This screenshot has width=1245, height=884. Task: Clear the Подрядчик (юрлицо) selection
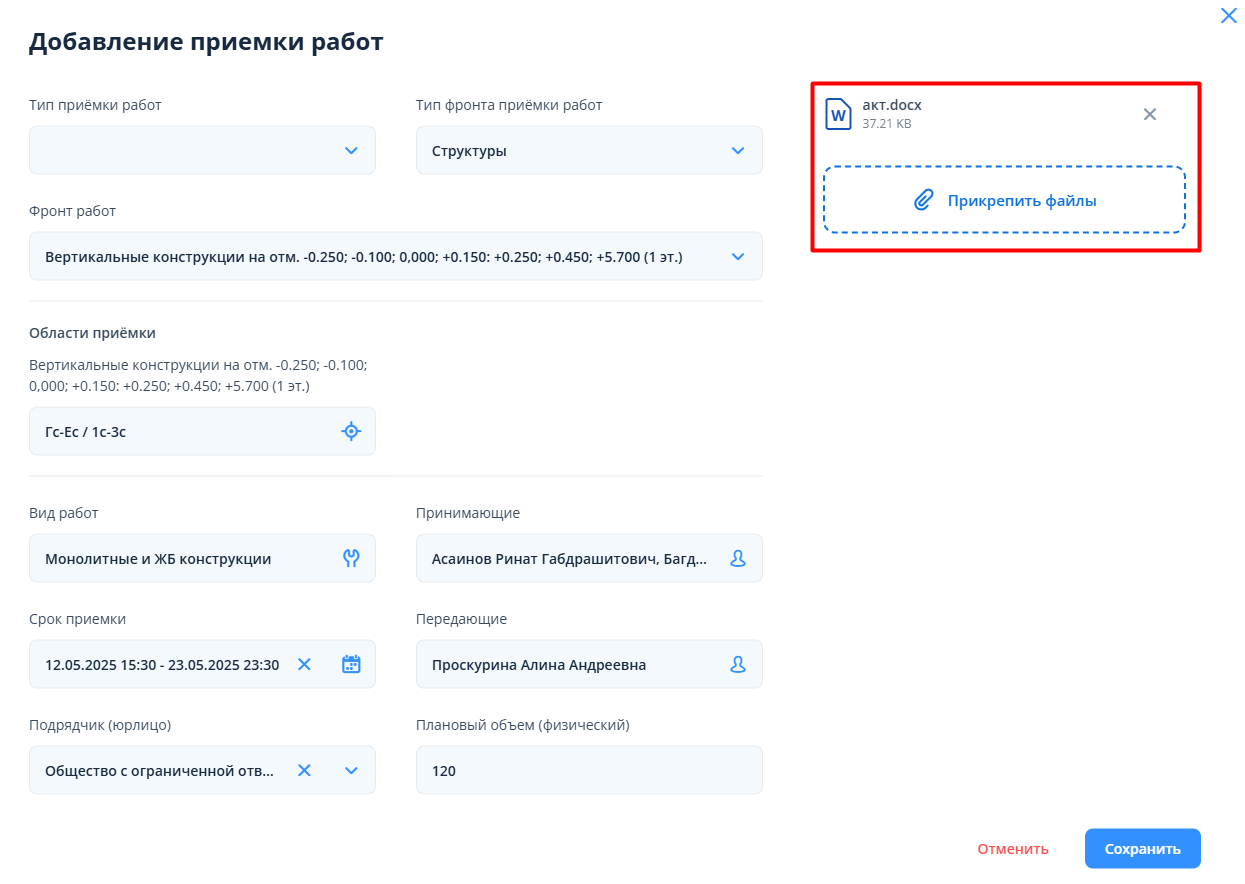coord(305,770)
